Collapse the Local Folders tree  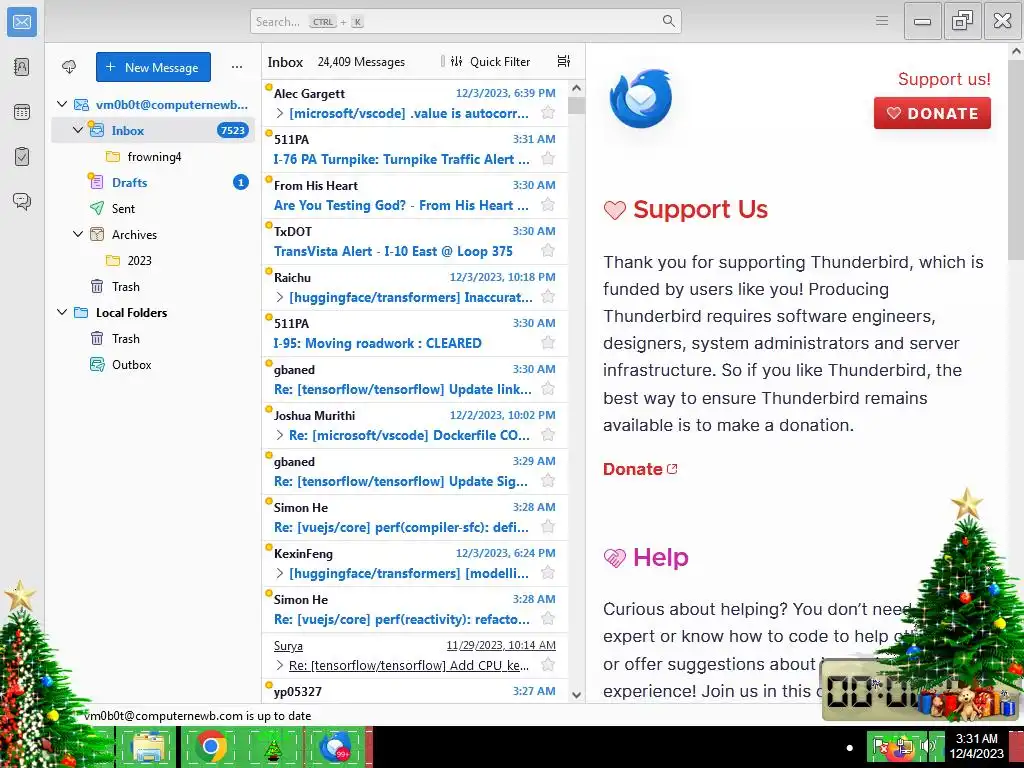pos(62,312)
